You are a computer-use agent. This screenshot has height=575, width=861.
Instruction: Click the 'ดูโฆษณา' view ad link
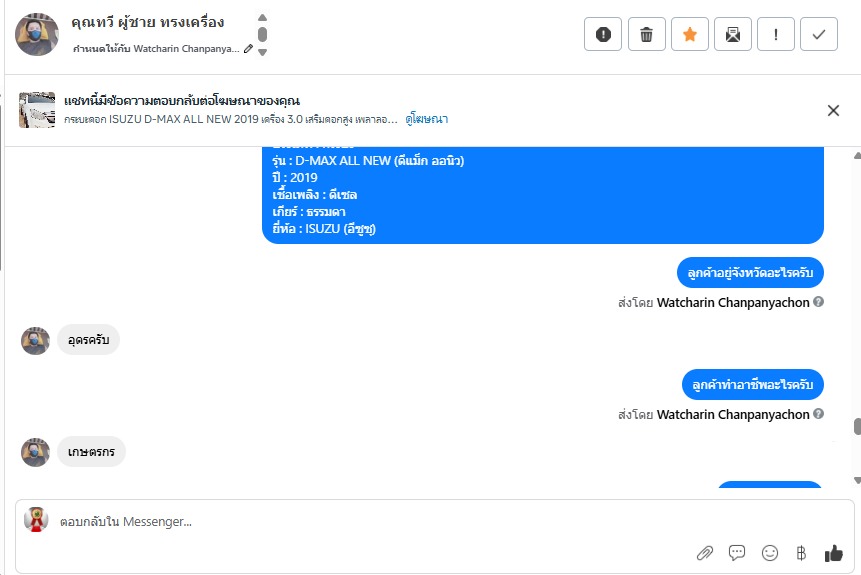click(x=426, y=119)
